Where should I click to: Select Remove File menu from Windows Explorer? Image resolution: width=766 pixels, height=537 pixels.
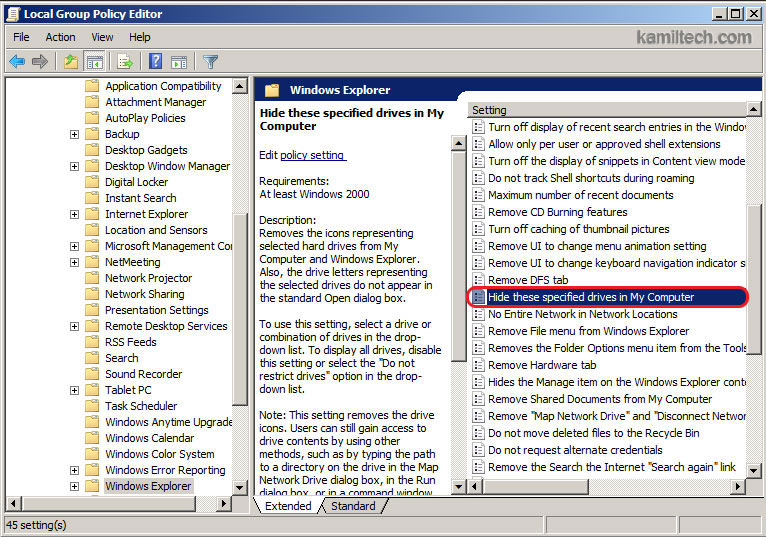pos(588,331)
